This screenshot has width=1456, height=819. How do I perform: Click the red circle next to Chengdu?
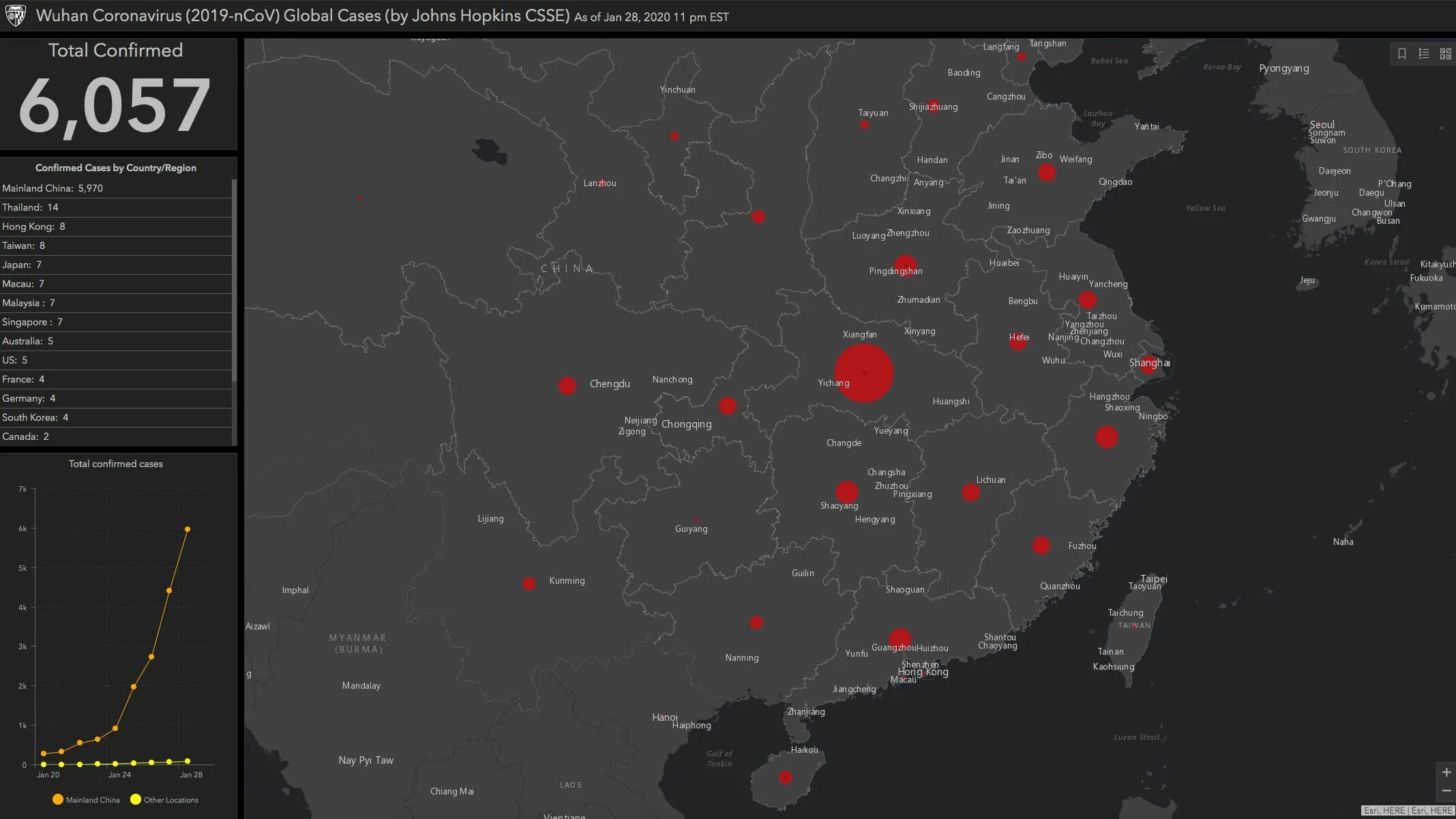[567, 386]
